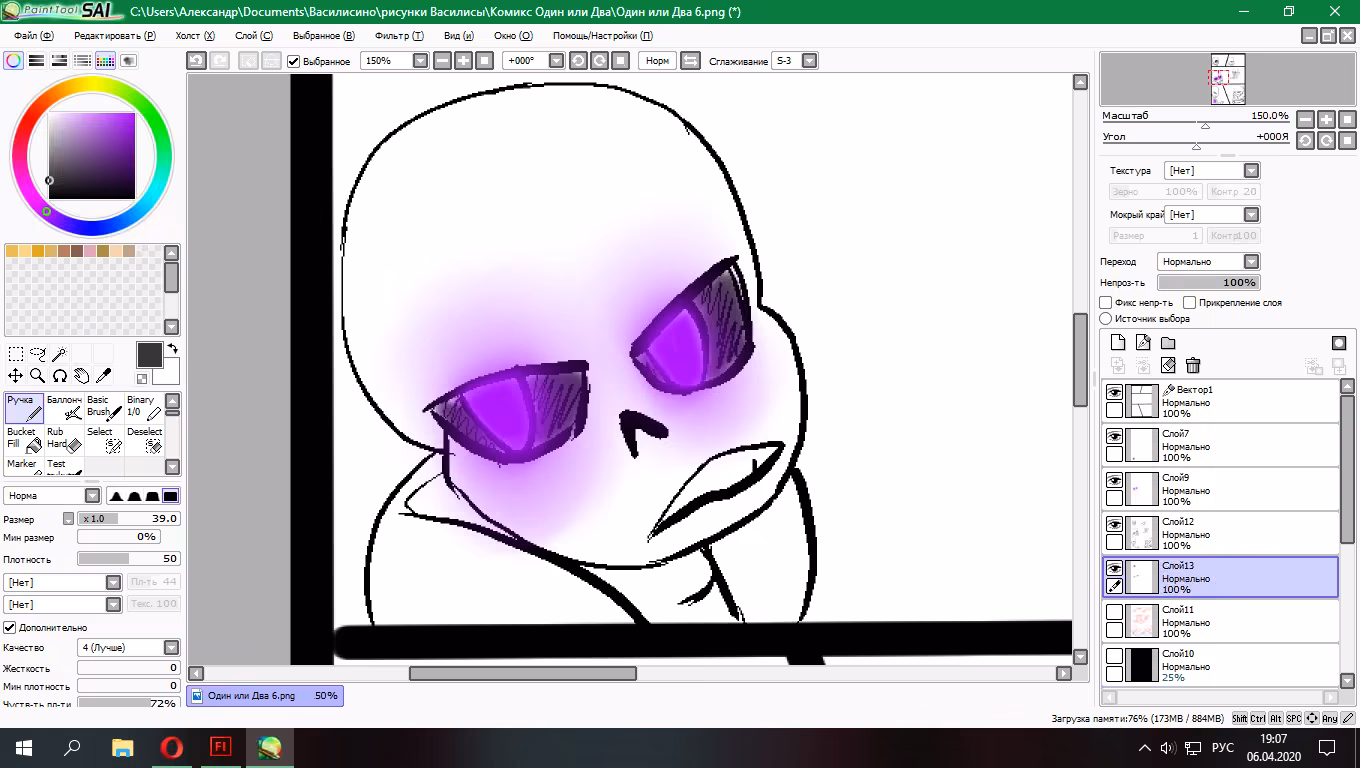Image resolution: width=1360 pixels, height=768 pixels.
Task: Open the Текстура dropdown
Action: [1251, 171]
